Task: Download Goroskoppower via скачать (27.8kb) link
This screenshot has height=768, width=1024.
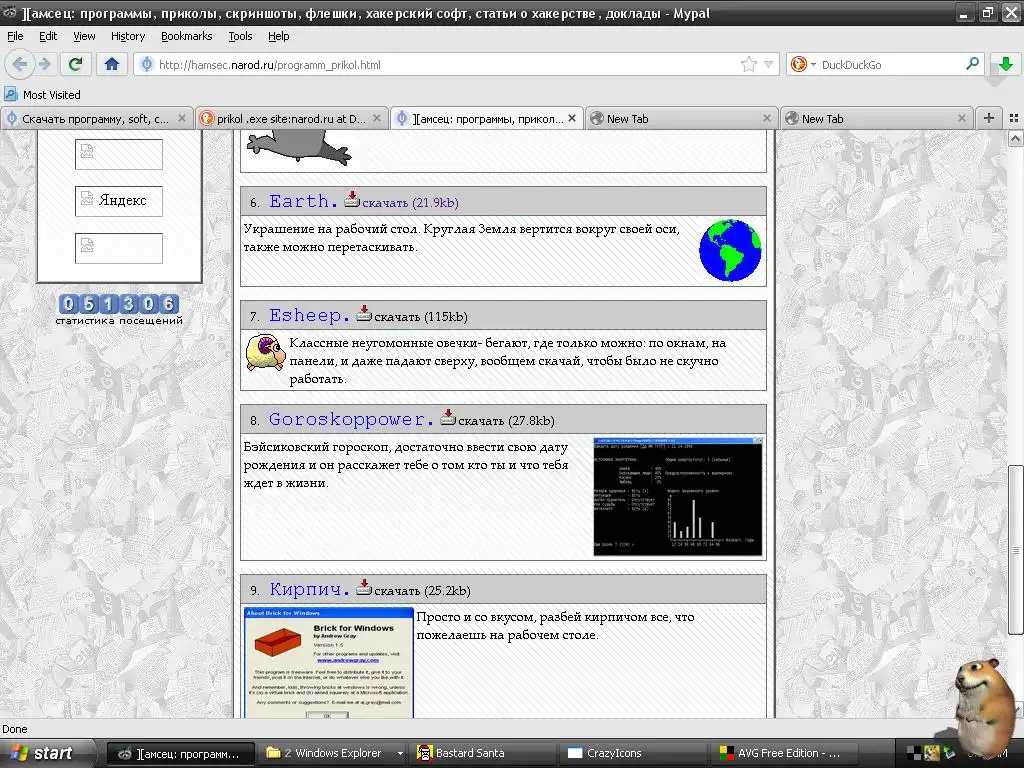Action: pyautogui.click(x=506, y=421)
